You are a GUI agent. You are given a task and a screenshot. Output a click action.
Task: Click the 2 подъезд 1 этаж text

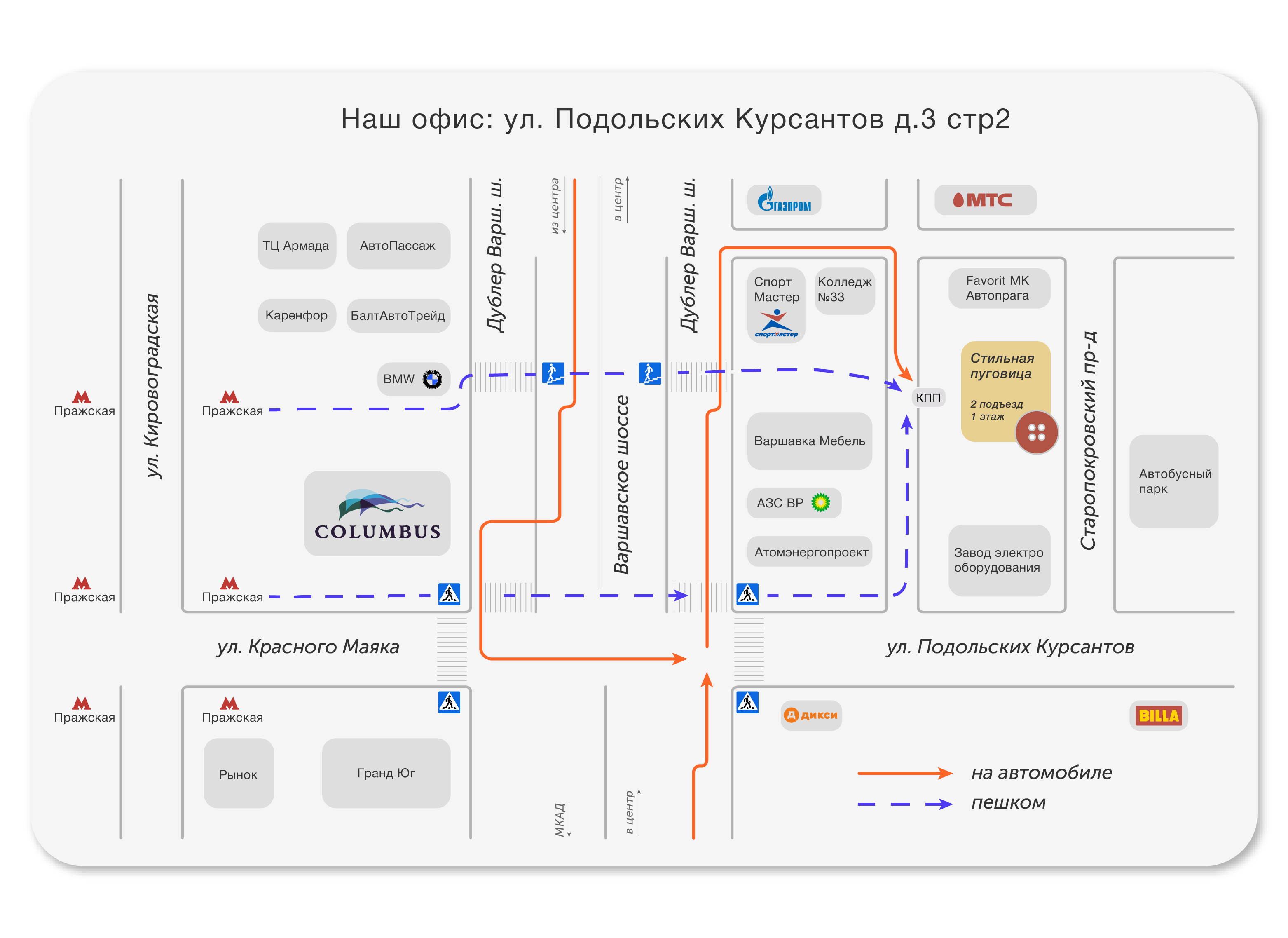coord(996,410)
